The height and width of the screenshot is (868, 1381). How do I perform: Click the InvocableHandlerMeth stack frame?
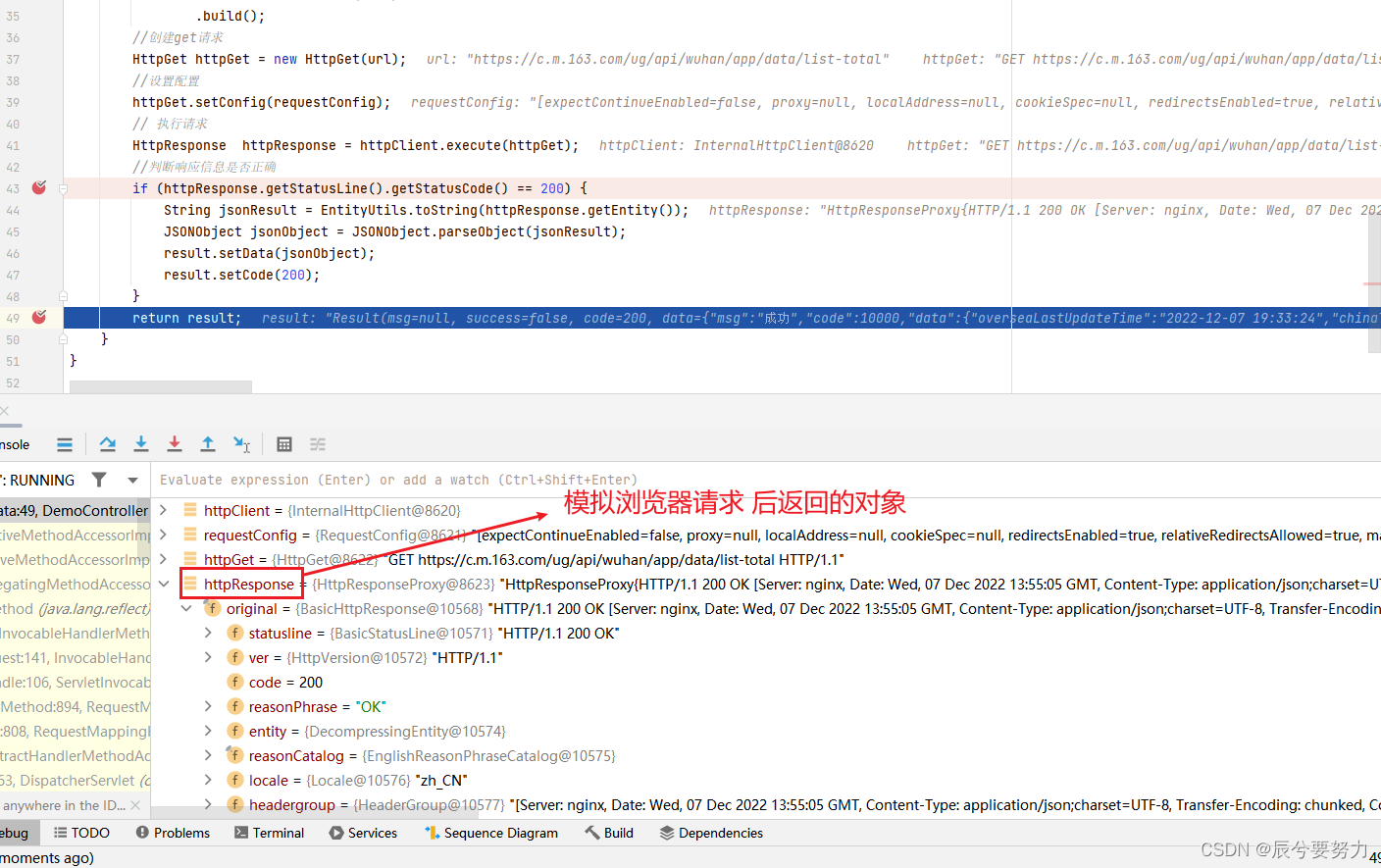tap(75, 633)
